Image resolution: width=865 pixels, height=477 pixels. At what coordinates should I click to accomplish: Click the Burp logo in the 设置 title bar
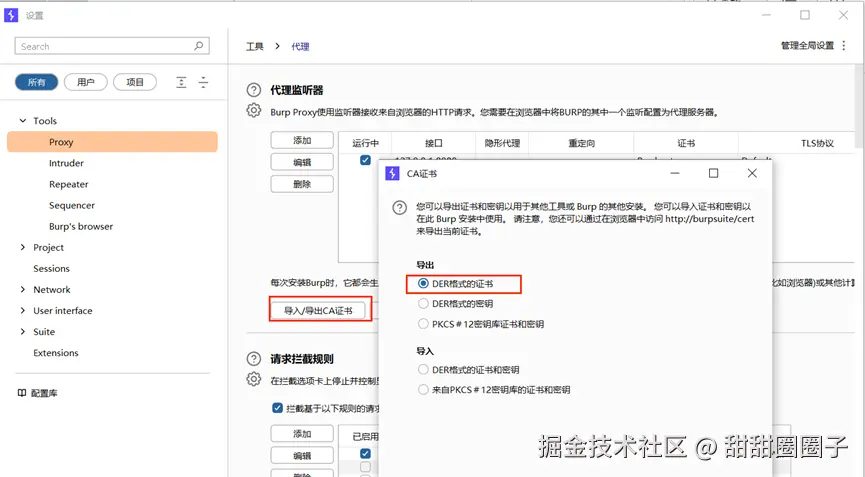pos(11,15)
